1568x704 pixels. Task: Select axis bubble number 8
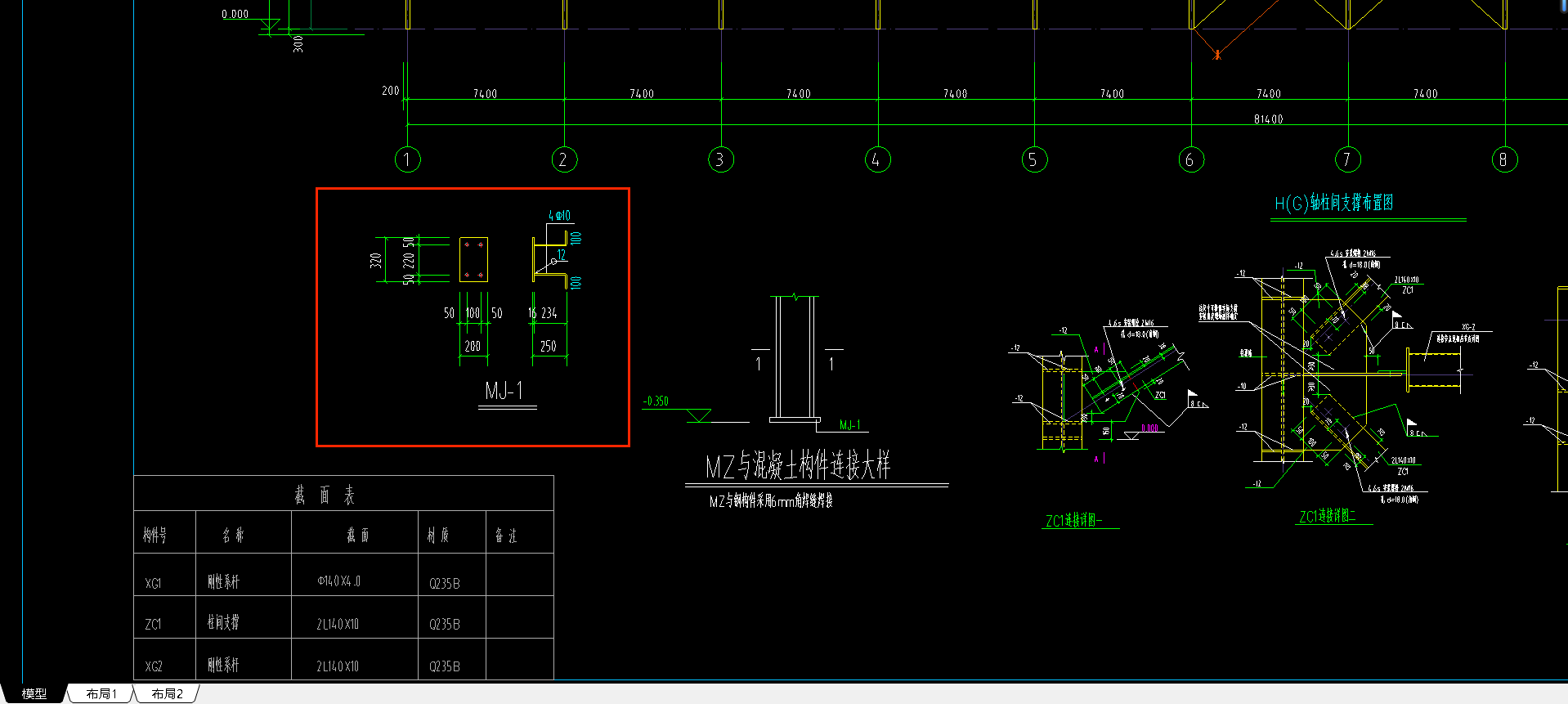[x=1504, y=159]
